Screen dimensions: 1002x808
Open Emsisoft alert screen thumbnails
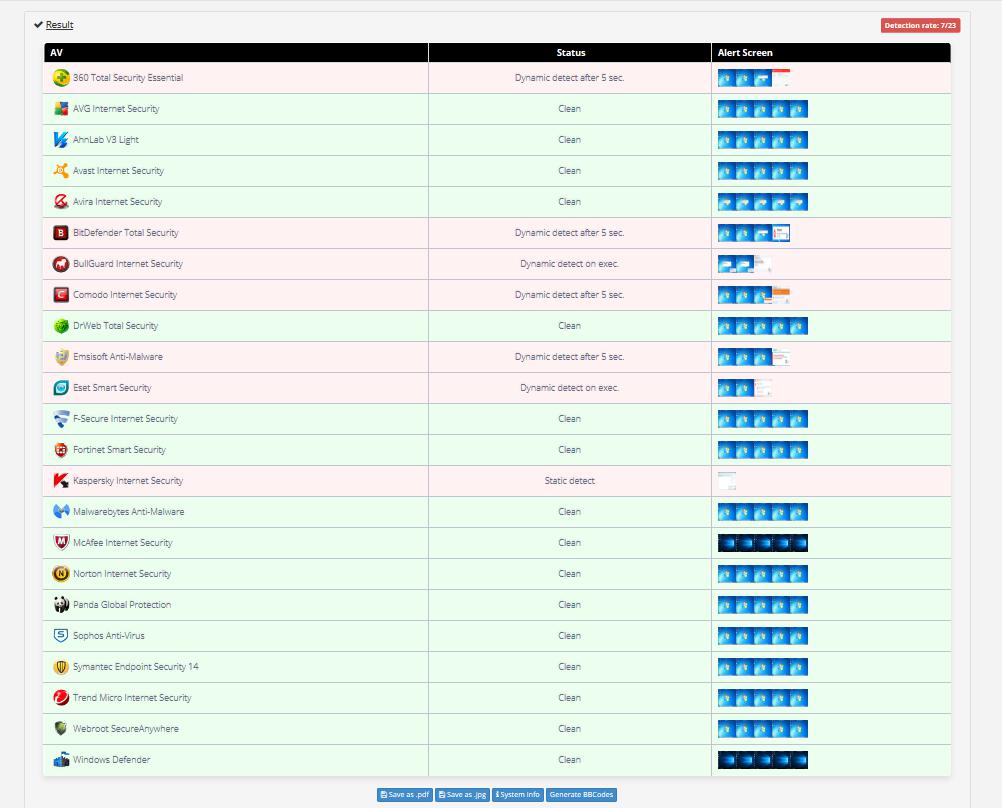tap(754, 357)
